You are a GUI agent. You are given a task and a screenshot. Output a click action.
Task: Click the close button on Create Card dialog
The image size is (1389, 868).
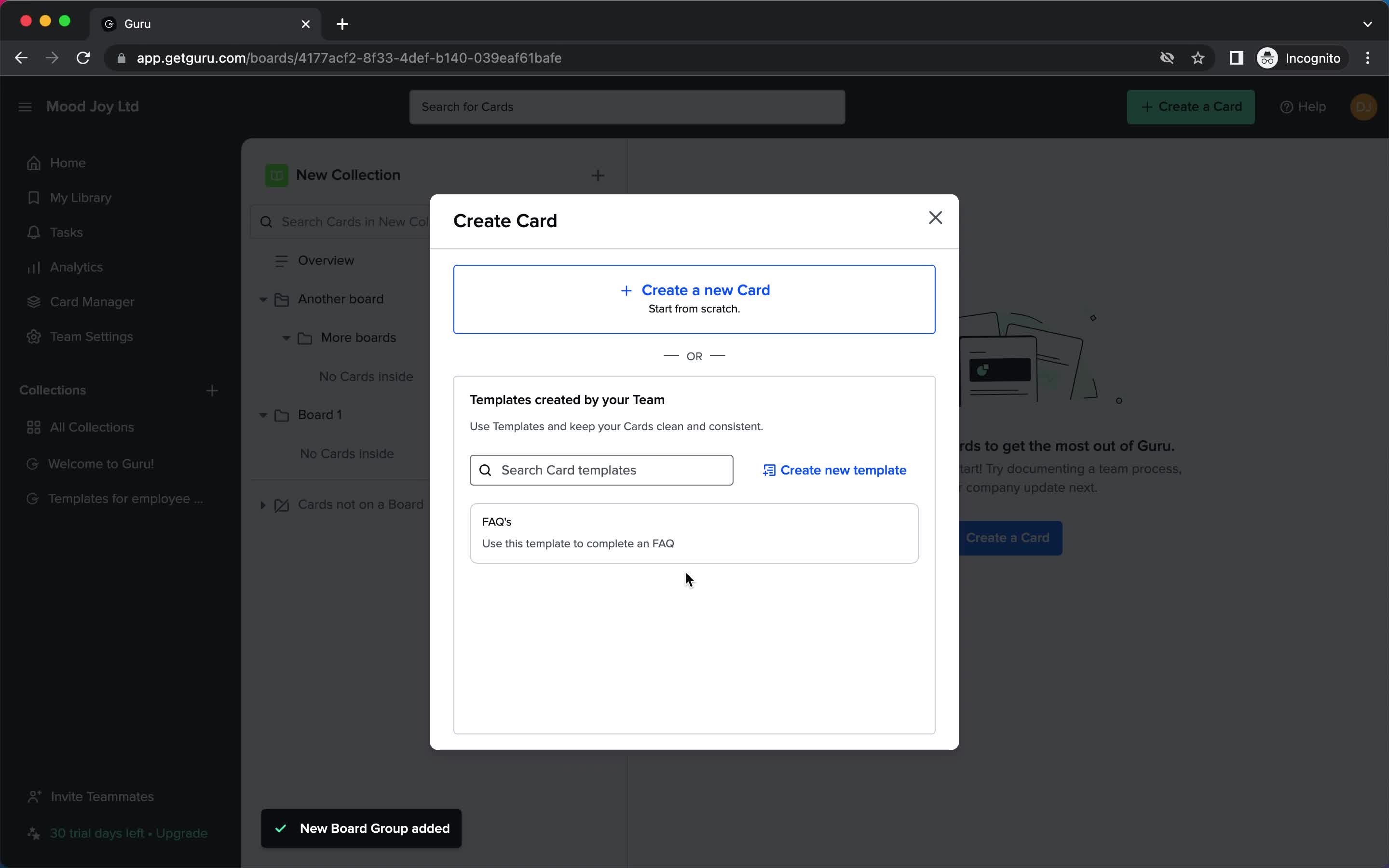[935, 217]
